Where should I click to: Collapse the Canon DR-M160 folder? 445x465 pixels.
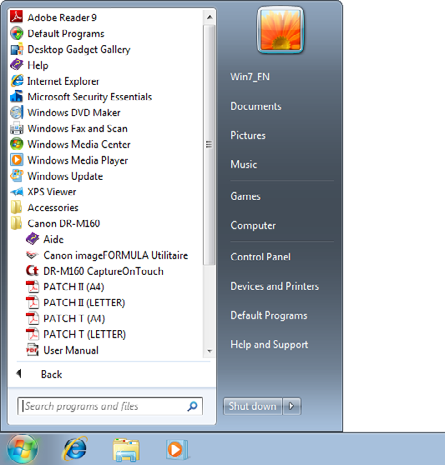tap(55, 223)
